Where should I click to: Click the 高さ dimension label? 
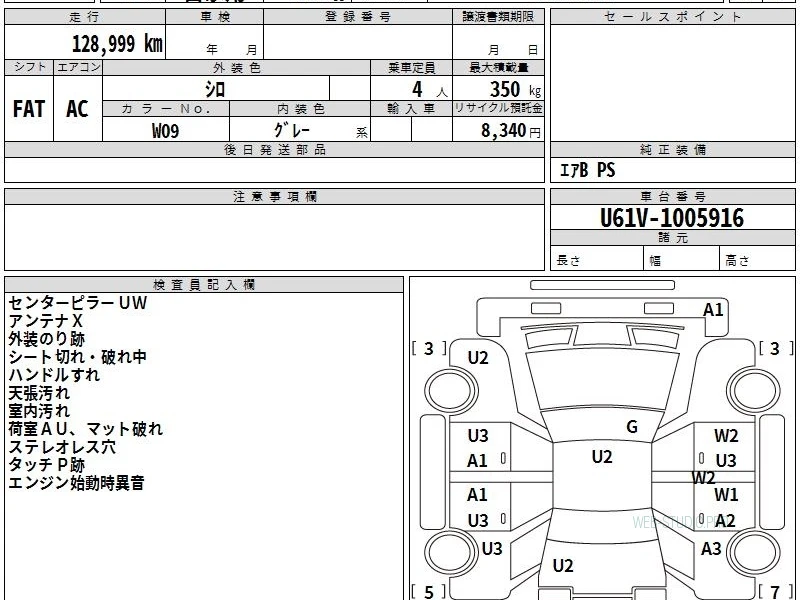(x=737, y=261)
